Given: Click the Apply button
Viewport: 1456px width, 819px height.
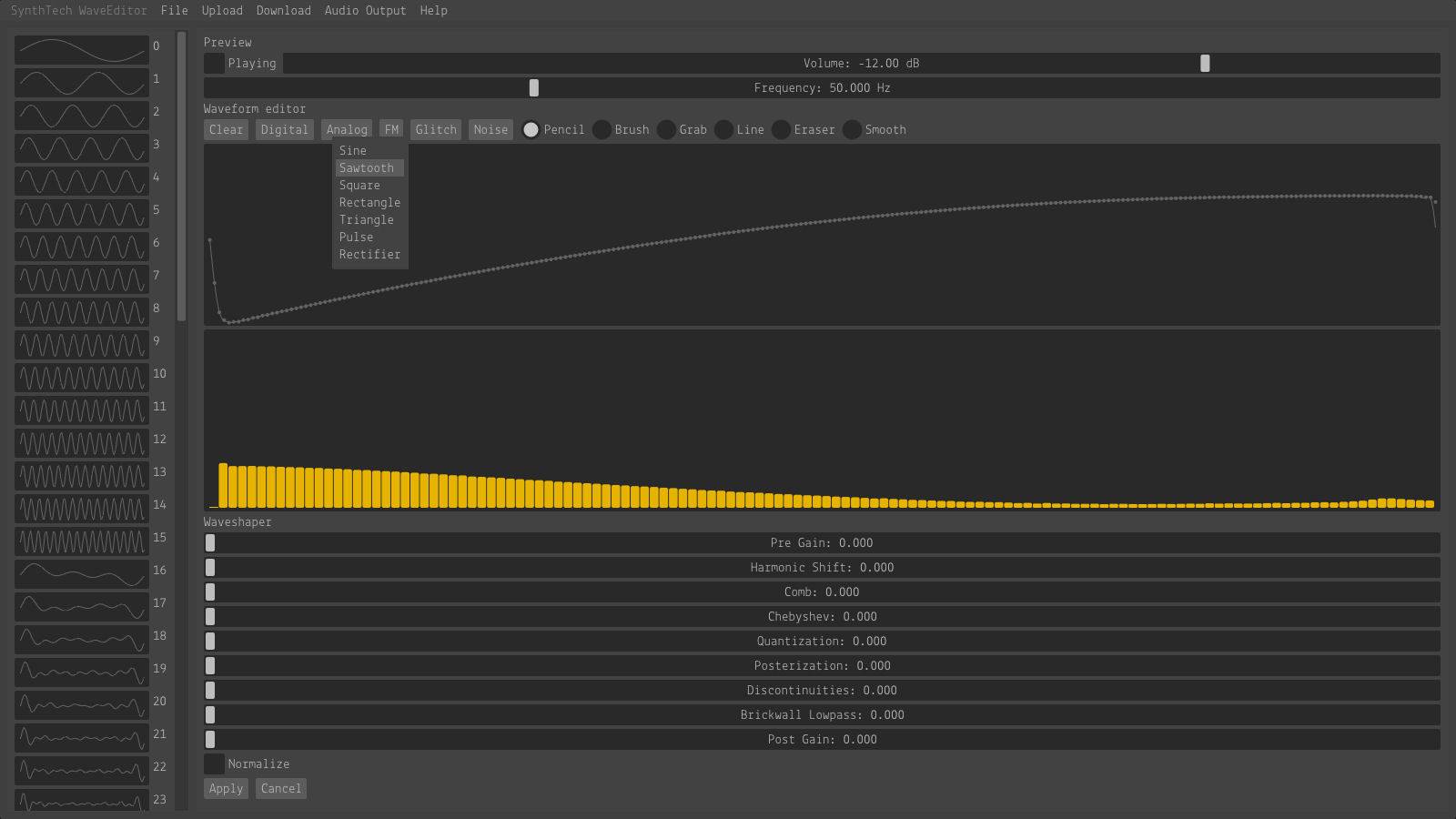Looking at the screenshot, I should tap(226, 788).
